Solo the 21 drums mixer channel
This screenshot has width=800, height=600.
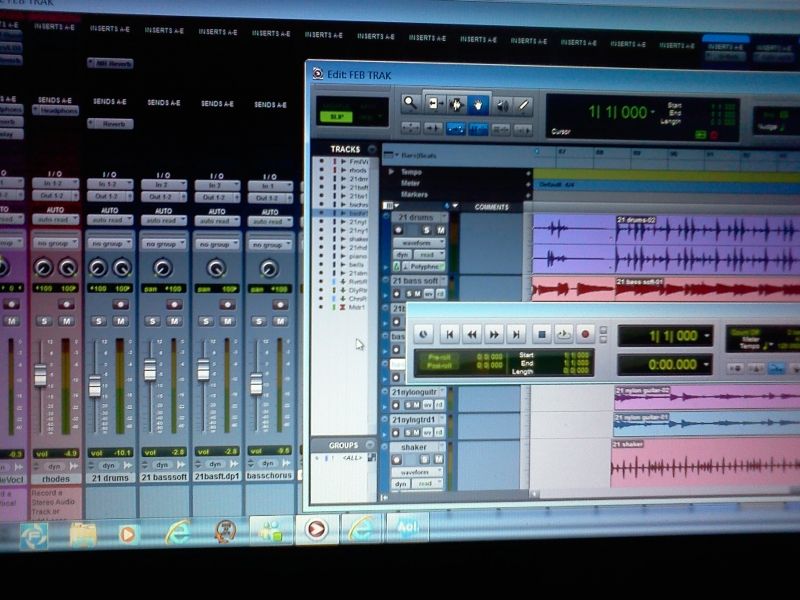click(x=99, y=321)
